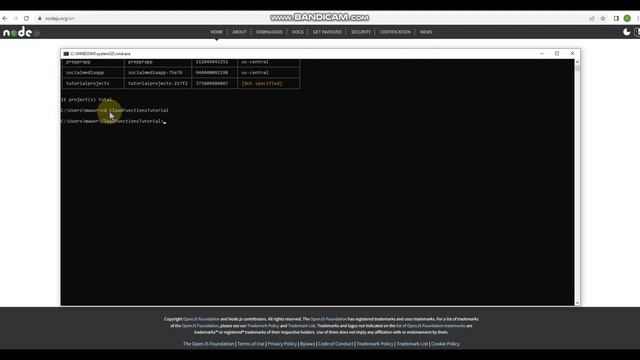Image resolution: width=640 pixels, height=360 pixels.
Task: Click the browser forward arrow
Action: coord(16,18)
